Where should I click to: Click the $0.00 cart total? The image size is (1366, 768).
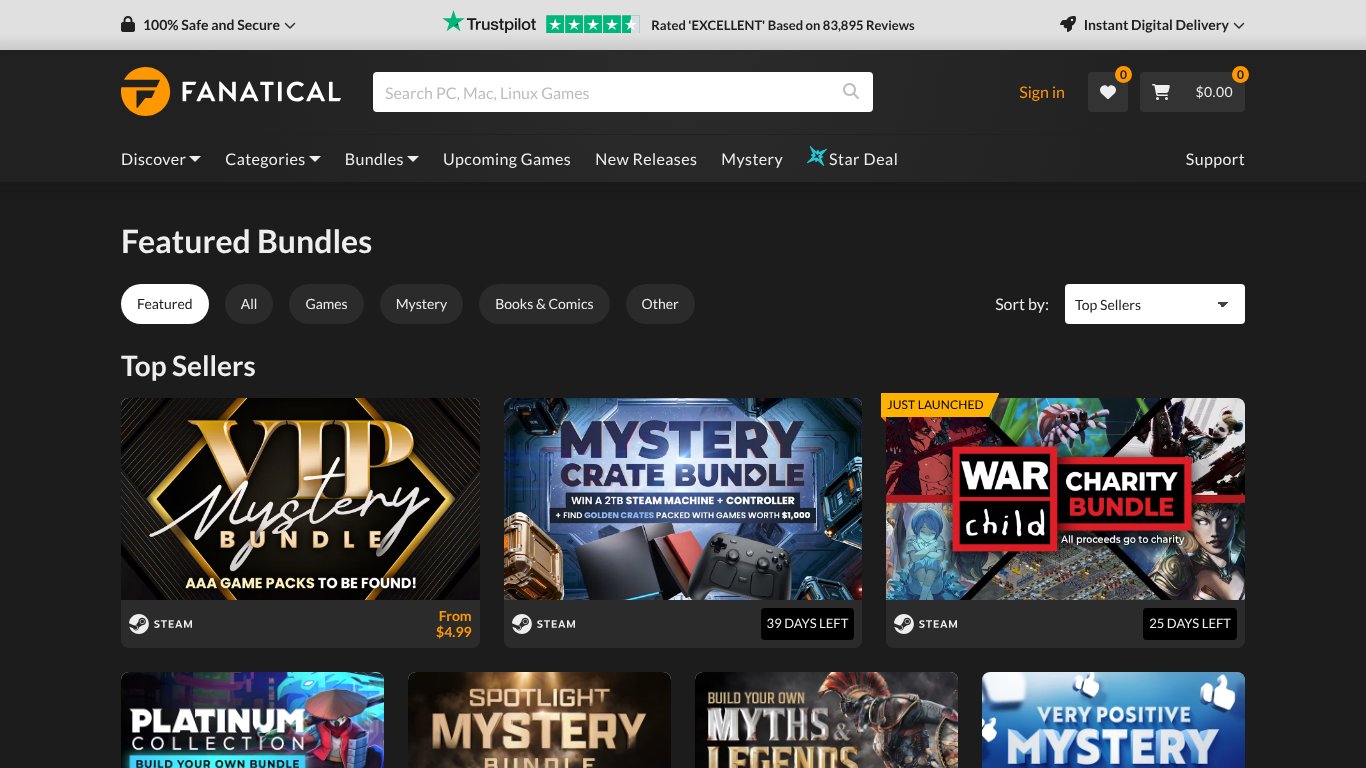(x=1214, y=92)
